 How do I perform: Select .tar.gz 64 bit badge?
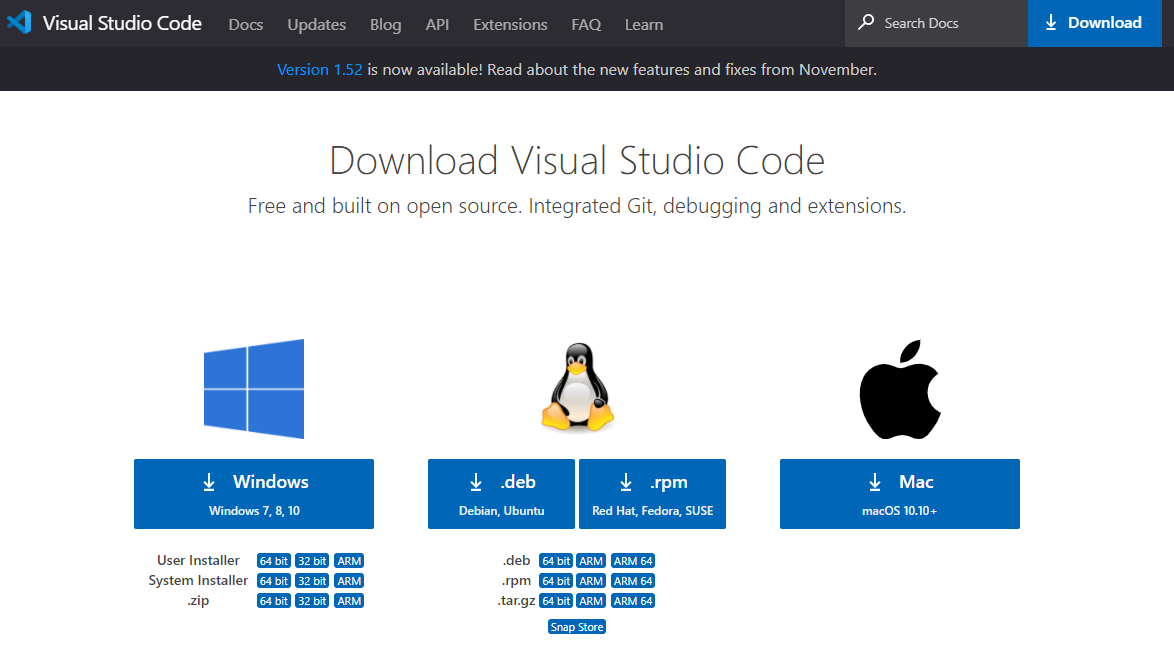556,601
